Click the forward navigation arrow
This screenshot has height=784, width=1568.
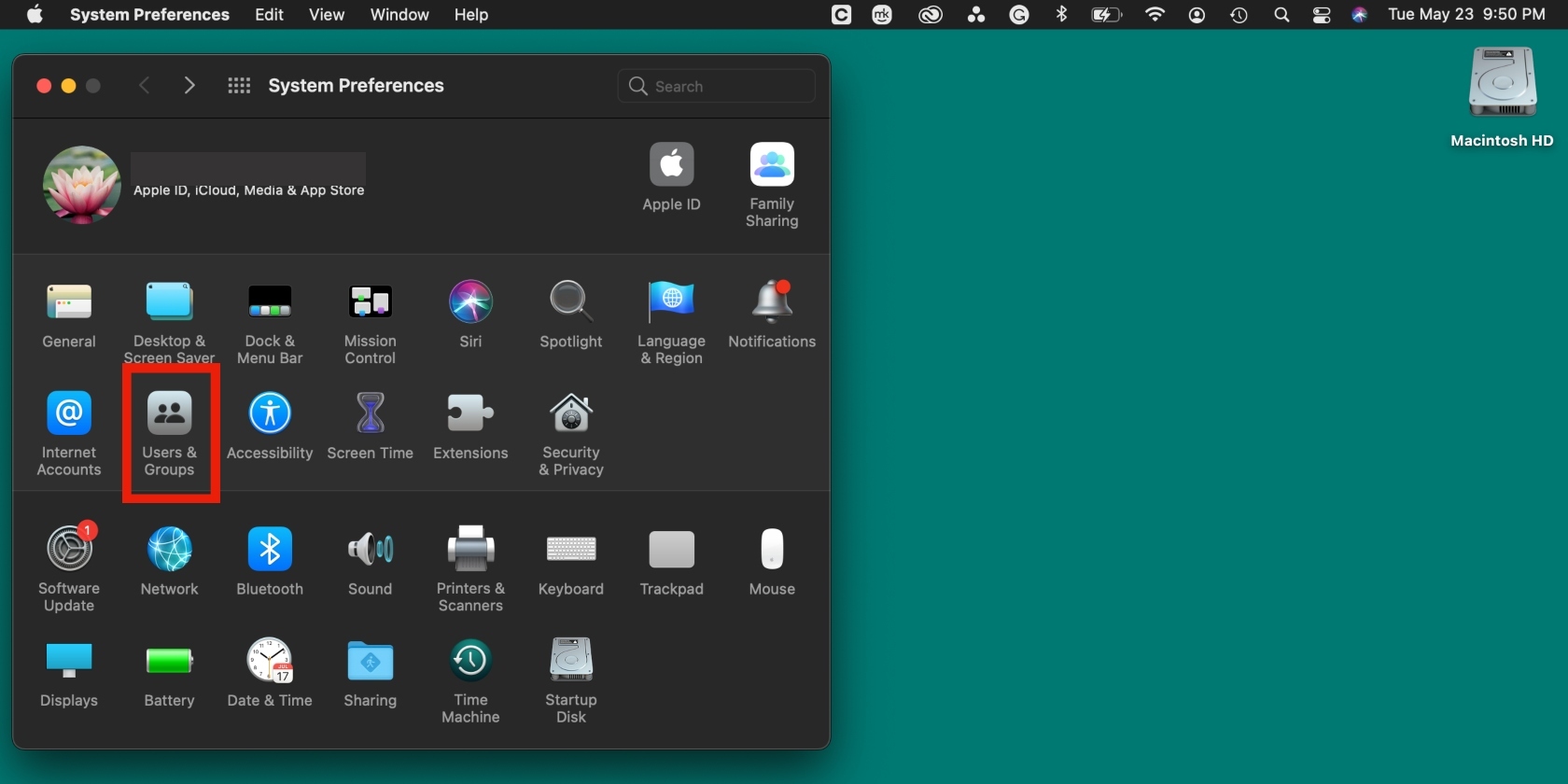189,86
